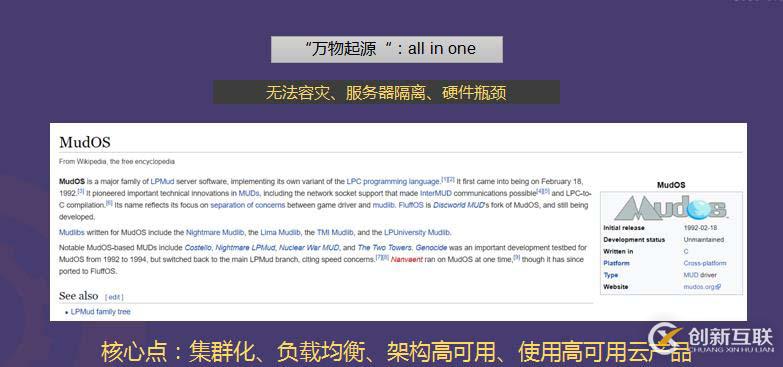
Task: Open the TMI Mudlib link
Action: click(335, 232)
